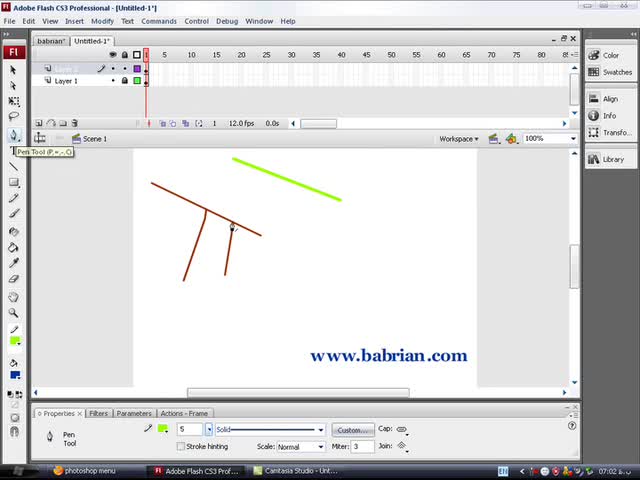Open the 100% zoom dropdown
640x480 pixels.
[573, 139]
